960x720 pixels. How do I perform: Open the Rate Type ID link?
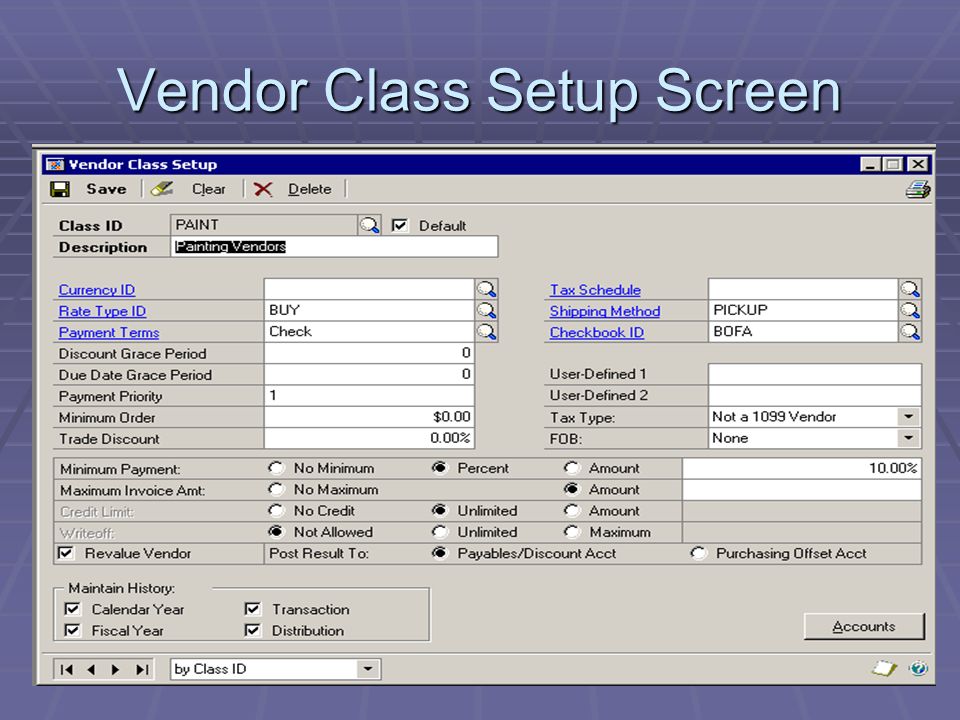point(102,311)
